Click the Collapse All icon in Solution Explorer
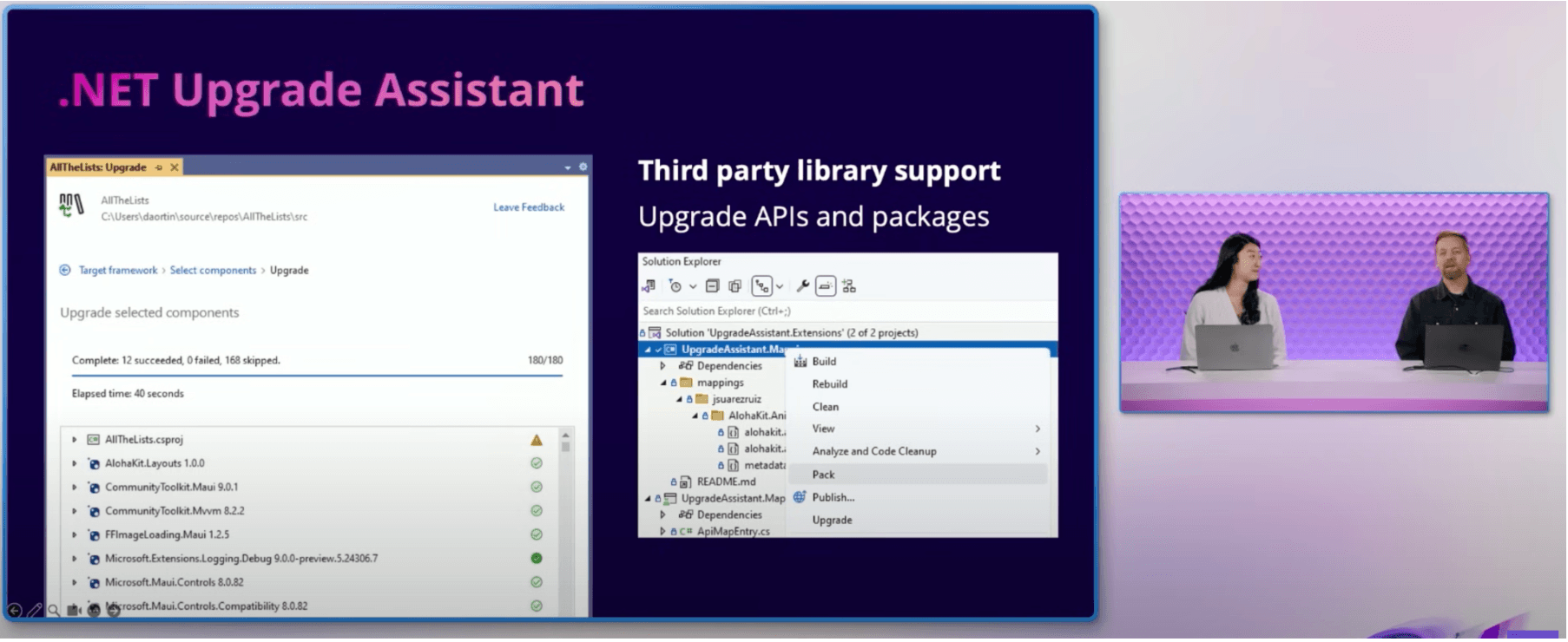Screen dimensions: 1568x642 713,286
